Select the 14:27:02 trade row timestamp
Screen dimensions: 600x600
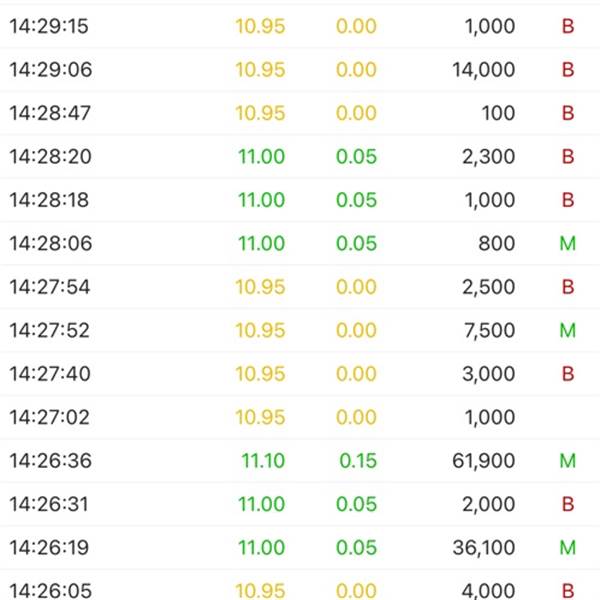tap(50, 417)
